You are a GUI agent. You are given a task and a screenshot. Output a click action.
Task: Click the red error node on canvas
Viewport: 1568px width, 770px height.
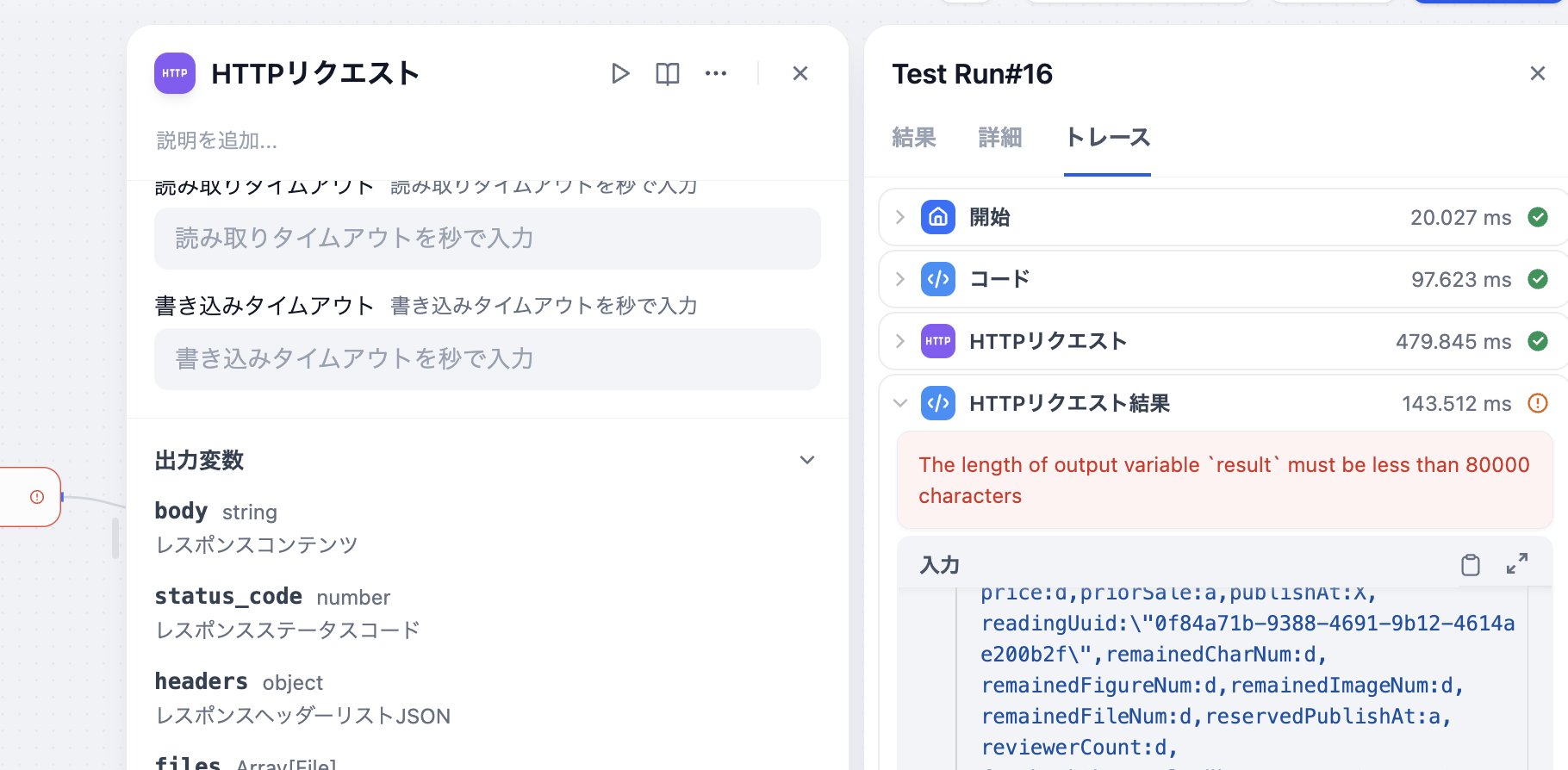pyautogui.click(x=31, y=497)
